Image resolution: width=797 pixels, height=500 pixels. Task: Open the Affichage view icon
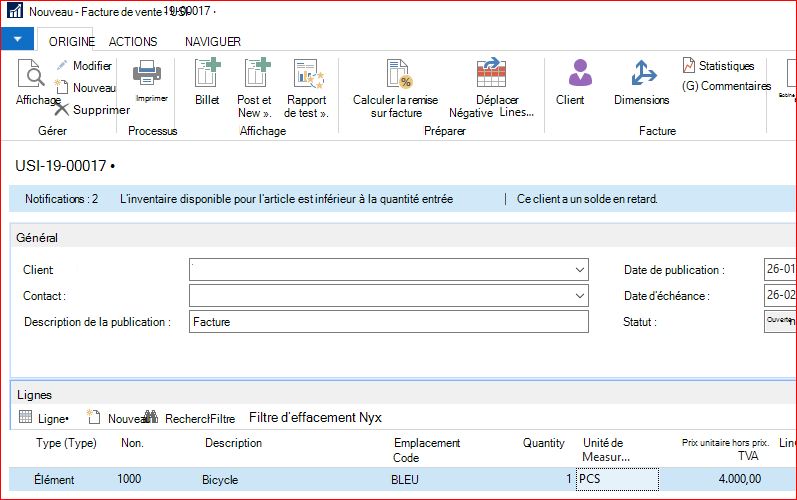32,73
